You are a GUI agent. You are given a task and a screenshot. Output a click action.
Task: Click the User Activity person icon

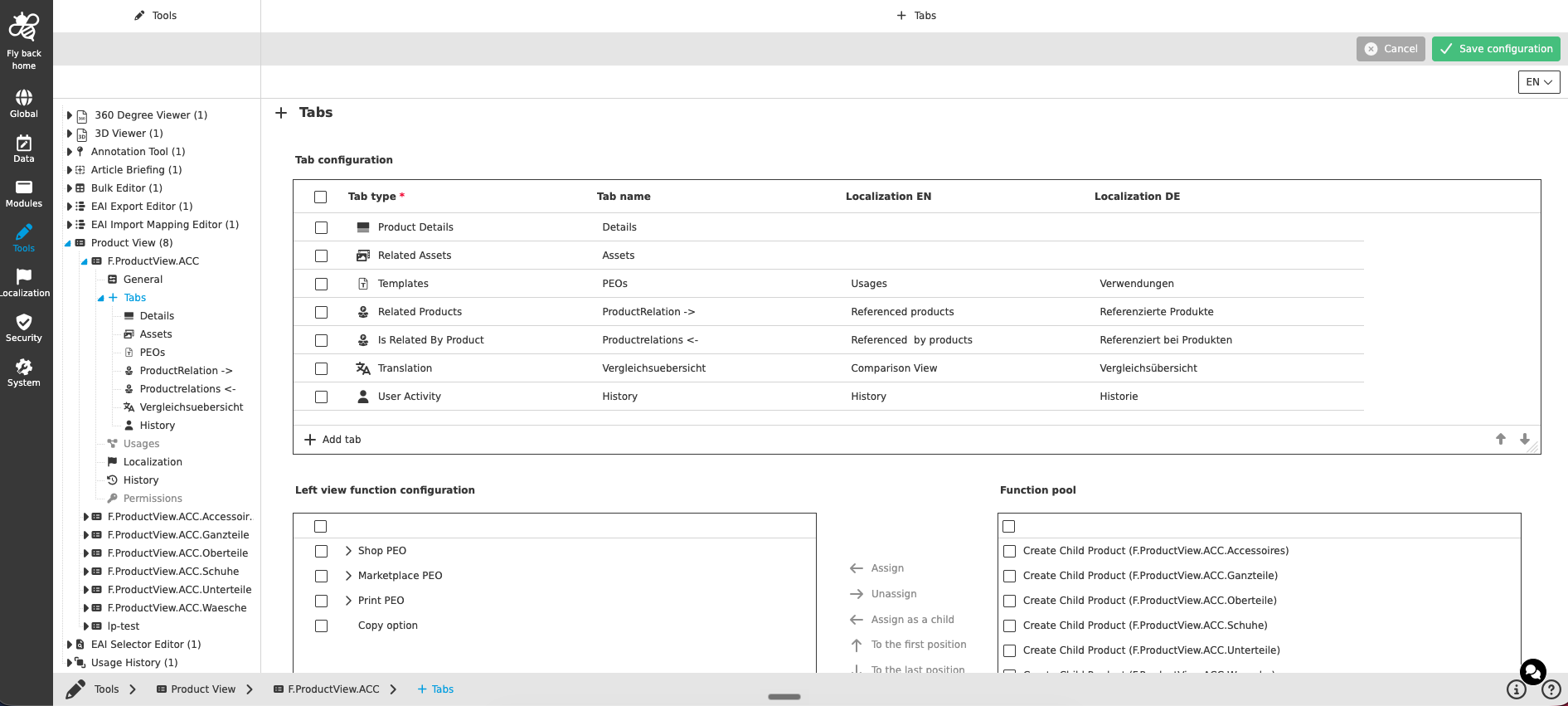point(363,397)
